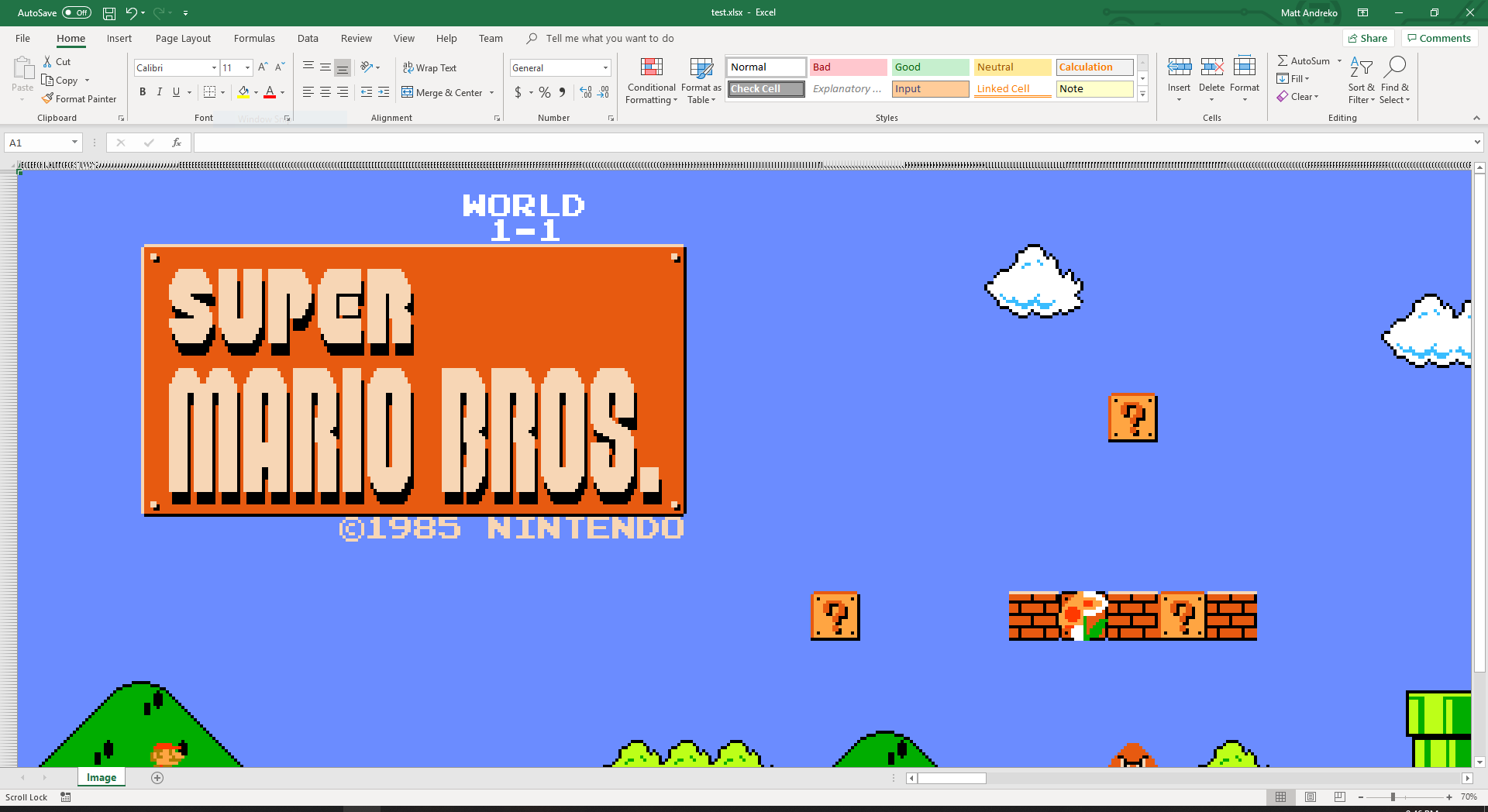Viewport: 1488px width, 812px height.
Task: Open Conditional Formatting menu
Action: pos(652,81)
